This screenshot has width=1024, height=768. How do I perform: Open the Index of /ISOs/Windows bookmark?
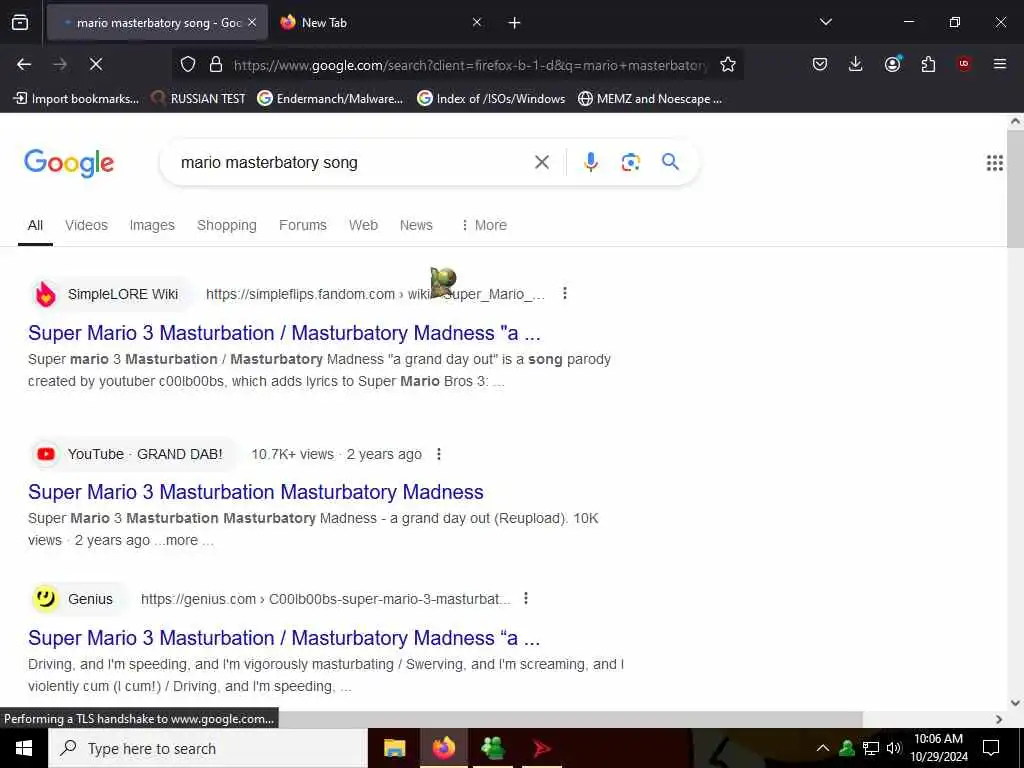click(x=491, y=99)
